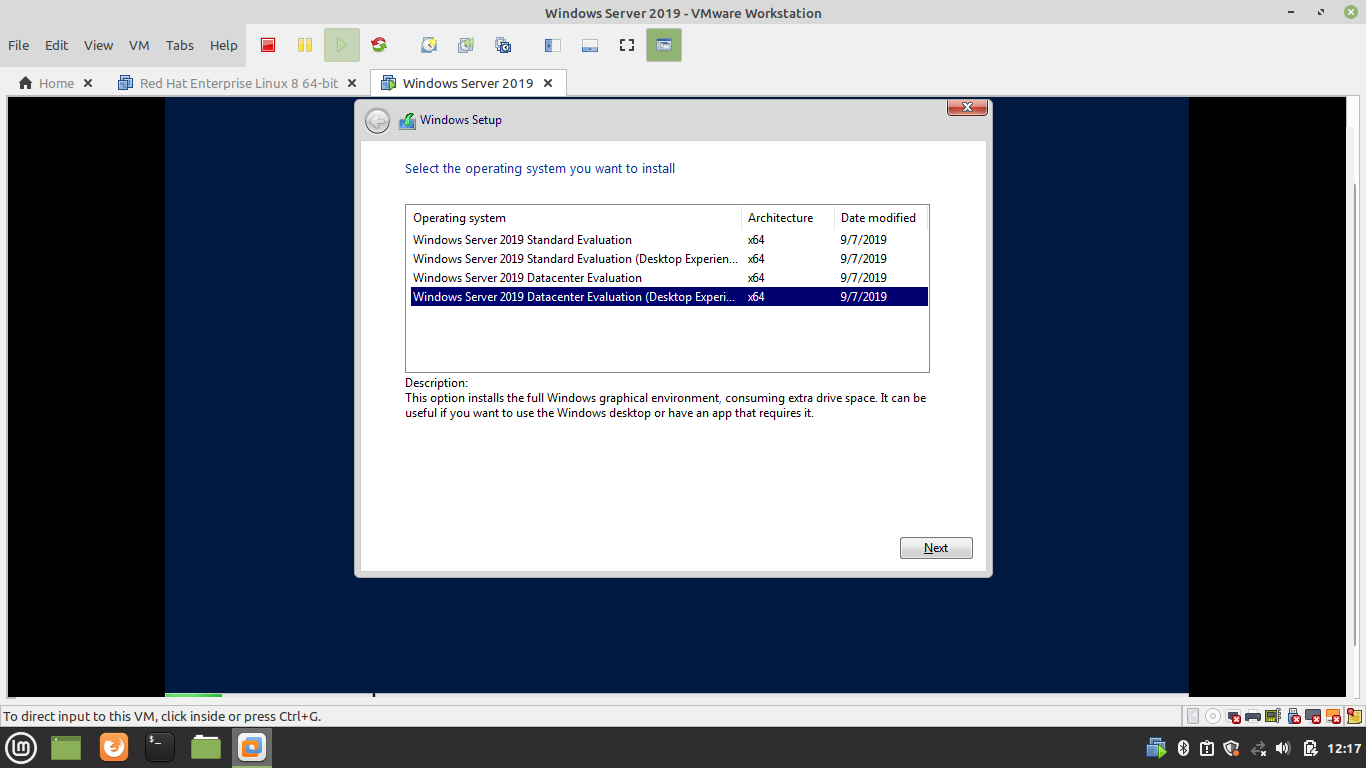Close the Red Hat Enterprise Linux tab
Viewport: 1366px width, 768px height.
(354, 83)
